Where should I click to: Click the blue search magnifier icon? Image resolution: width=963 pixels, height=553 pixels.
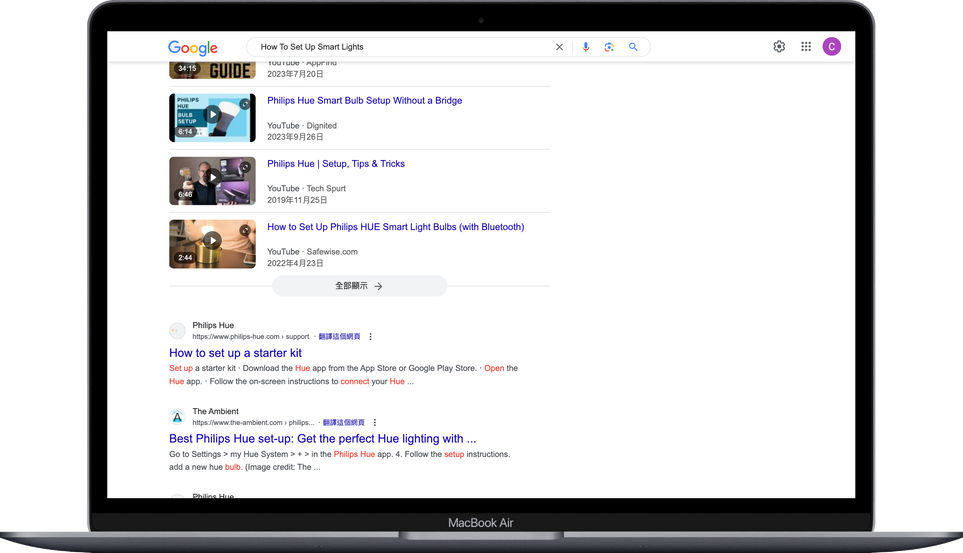(633, 47)
